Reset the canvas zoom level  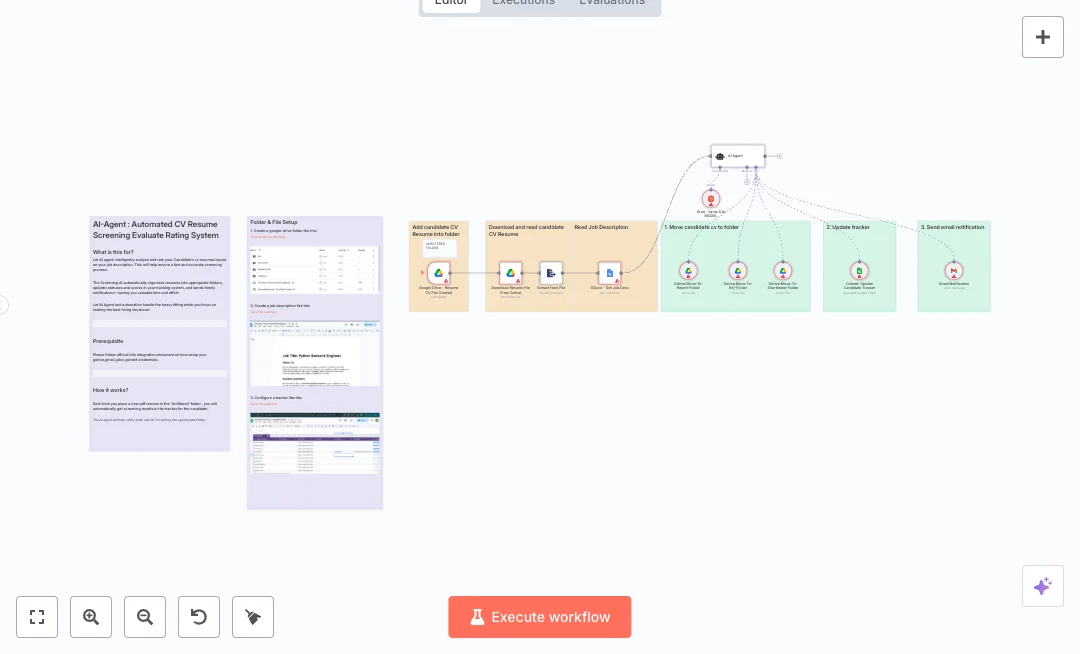click(199, 617)
